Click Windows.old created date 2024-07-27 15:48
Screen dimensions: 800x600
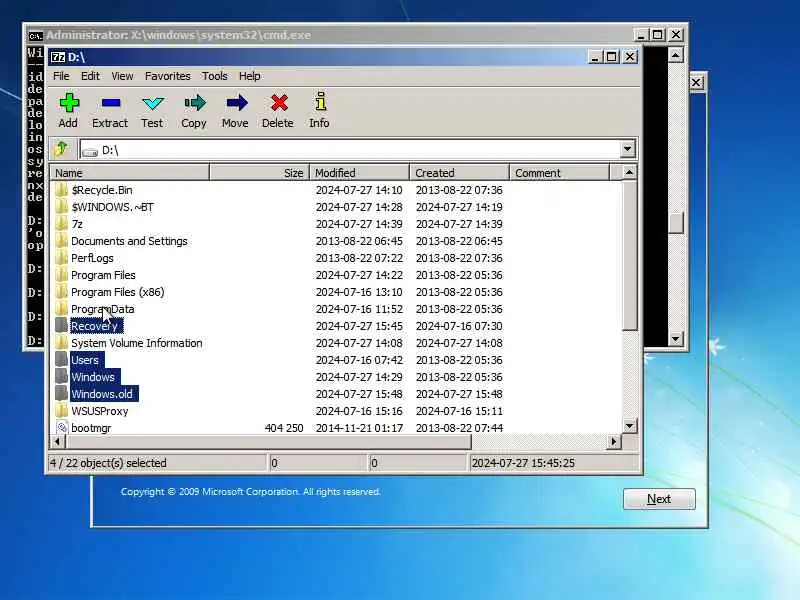[459, 394]
